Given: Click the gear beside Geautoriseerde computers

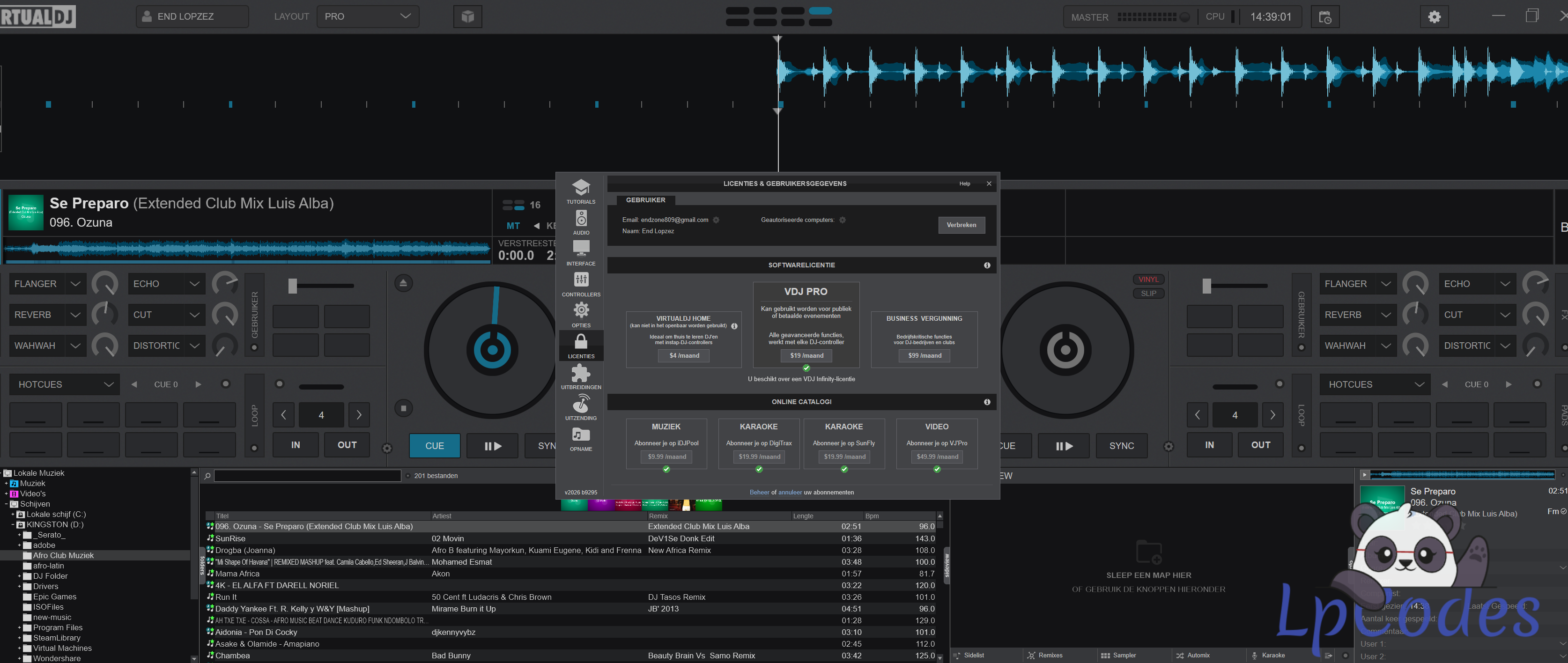Looking at the screenshot, I should click(x=843, y=220).
